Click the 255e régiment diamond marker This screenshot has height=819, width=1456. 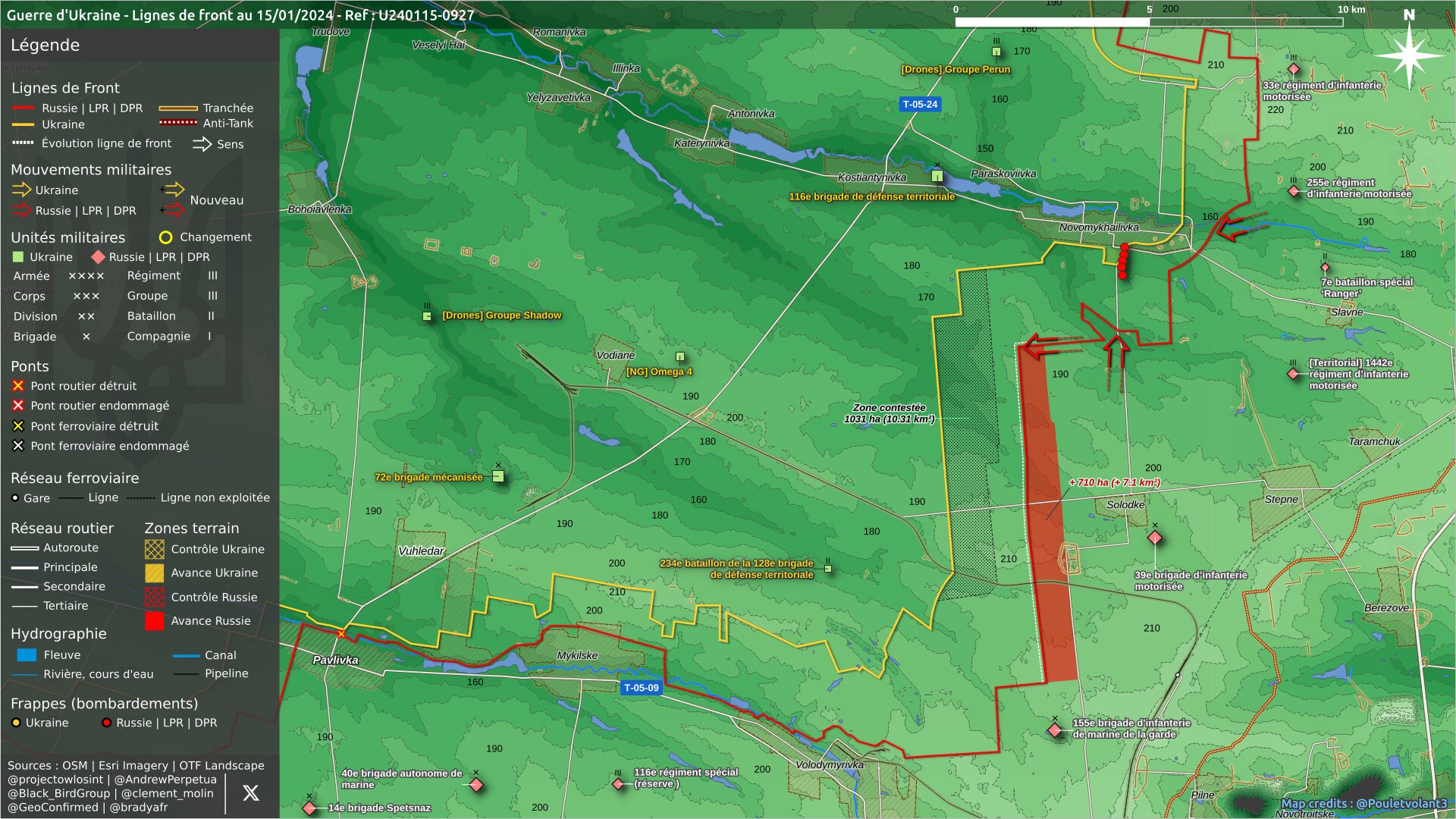(1294, 191)
